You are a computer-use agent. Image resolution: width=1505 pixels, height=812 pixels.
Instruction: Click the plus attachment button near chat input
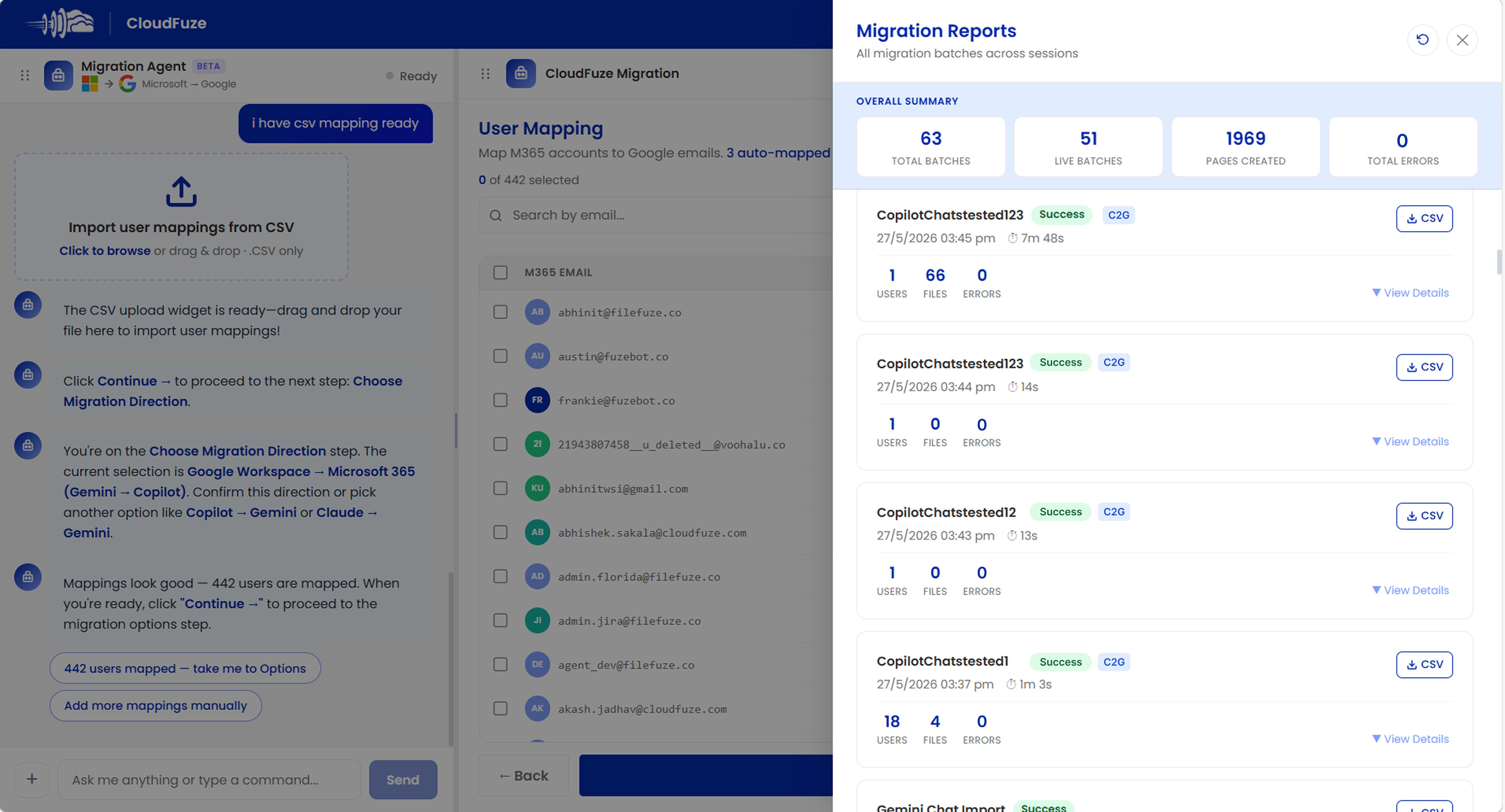31,779
